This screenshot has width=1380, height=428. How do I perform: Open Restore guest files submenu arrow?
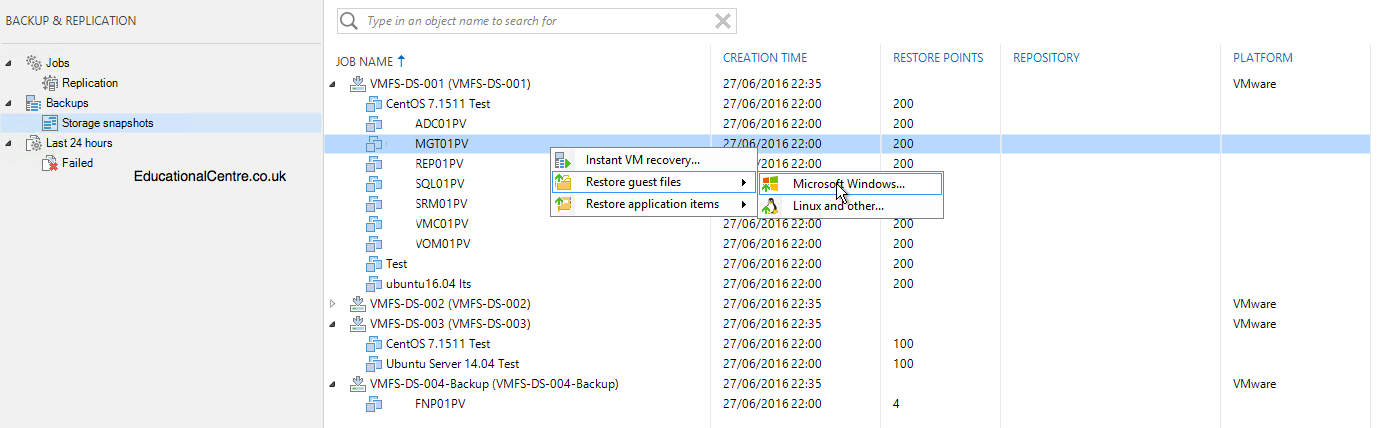743,182
